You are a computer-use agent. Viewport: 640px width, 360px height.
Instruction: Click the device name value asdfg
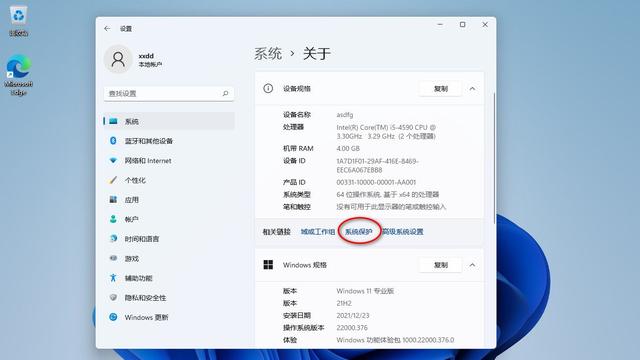pyautogui.click(x=345, y=115)
